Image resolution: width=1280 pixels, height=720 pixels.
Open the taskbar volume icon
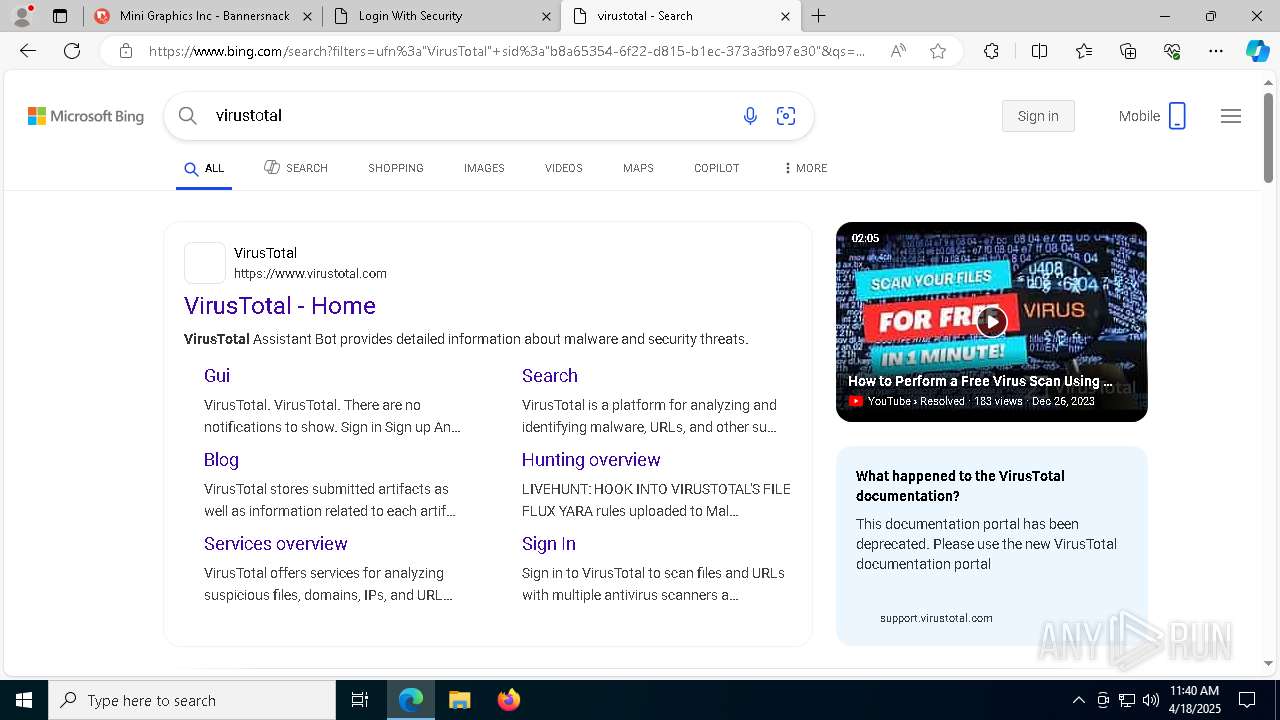pyautogui.click(x=1151, y=700)
